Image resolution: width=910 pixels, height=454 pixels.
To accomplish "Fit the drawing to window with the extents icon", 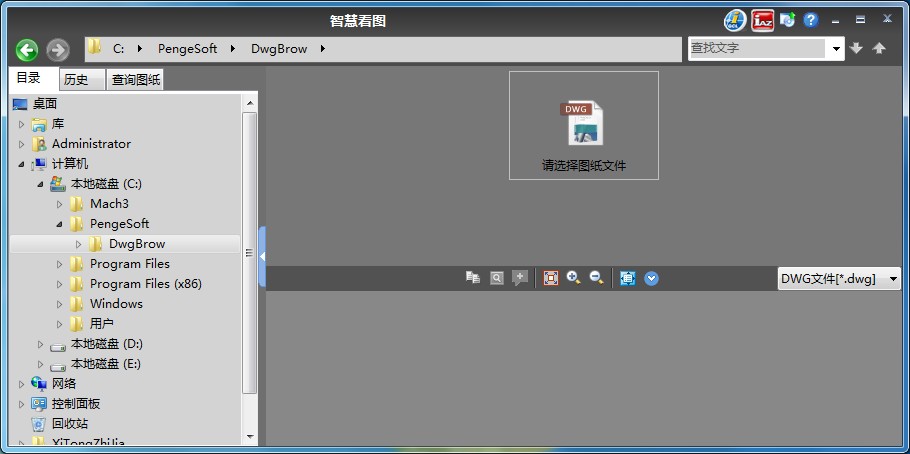I will [550, 278].
